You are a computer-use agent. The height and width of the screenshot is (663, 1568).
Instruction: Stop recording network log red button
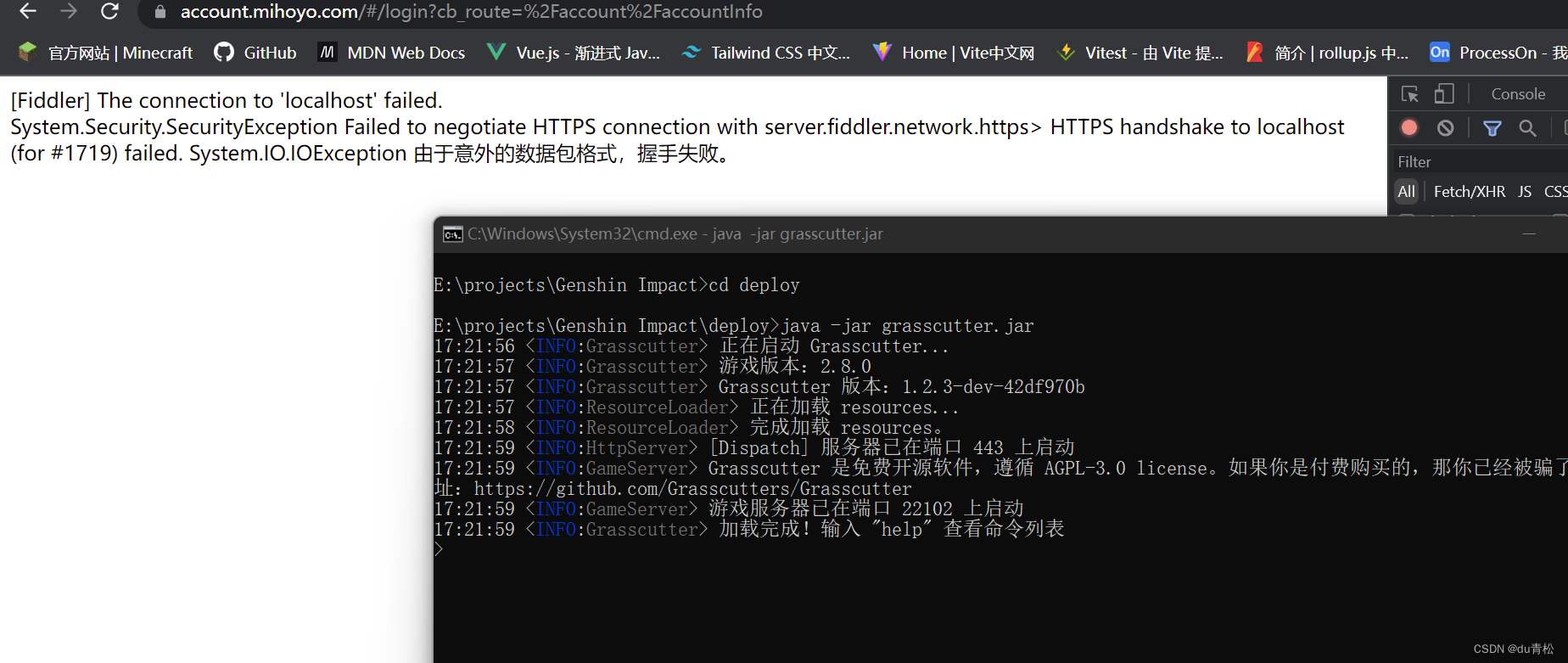click(x=1409, y=127)
